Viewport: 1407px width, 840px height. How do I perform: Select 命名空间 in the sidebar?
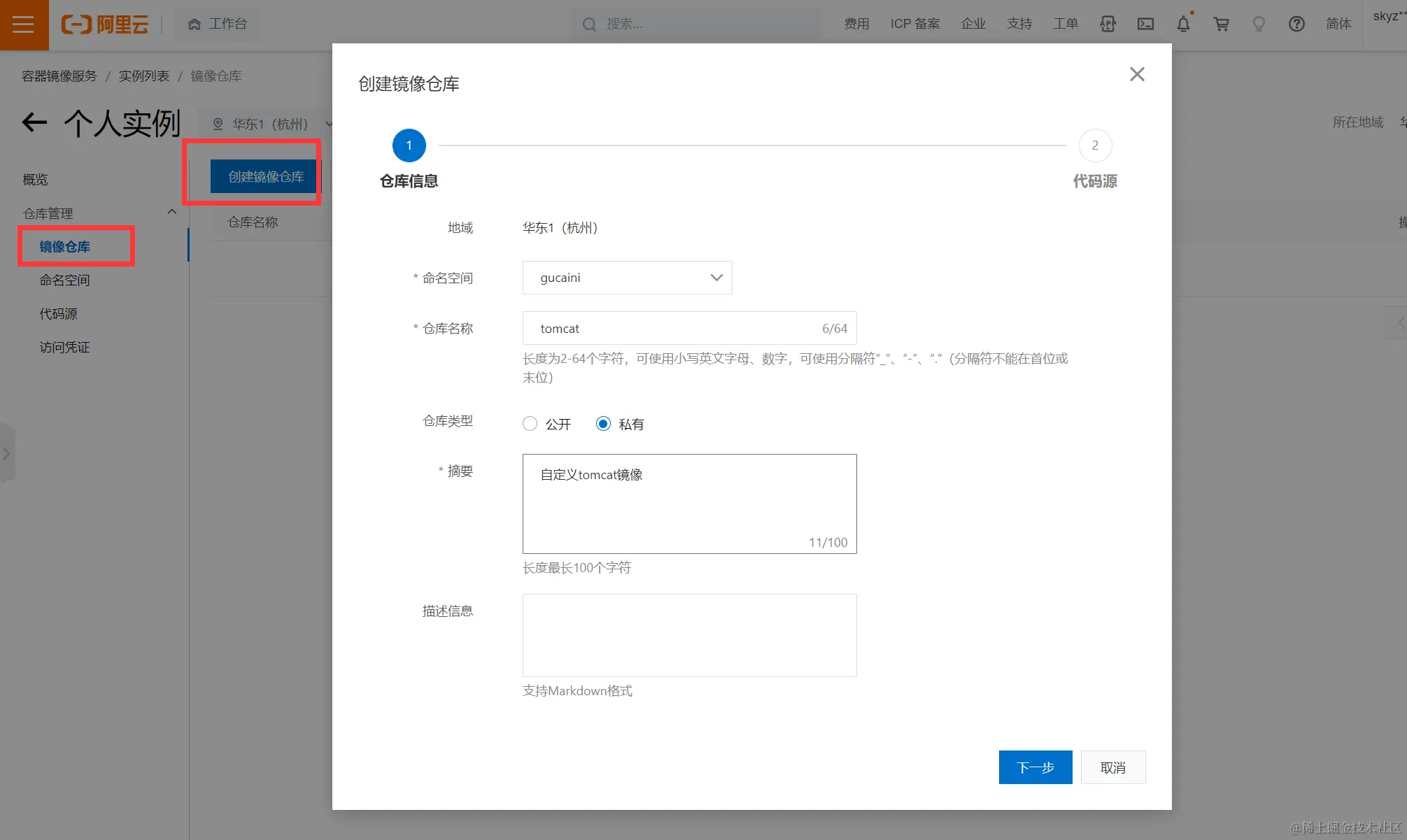click(64, 280)
